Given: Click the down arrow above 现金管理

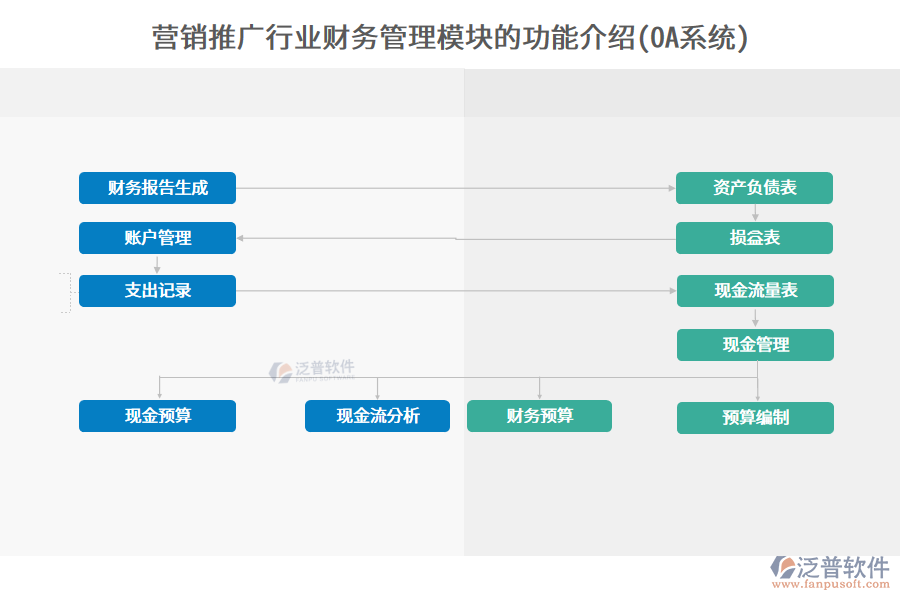Looking at the screenshot, I should pos(755,323).
